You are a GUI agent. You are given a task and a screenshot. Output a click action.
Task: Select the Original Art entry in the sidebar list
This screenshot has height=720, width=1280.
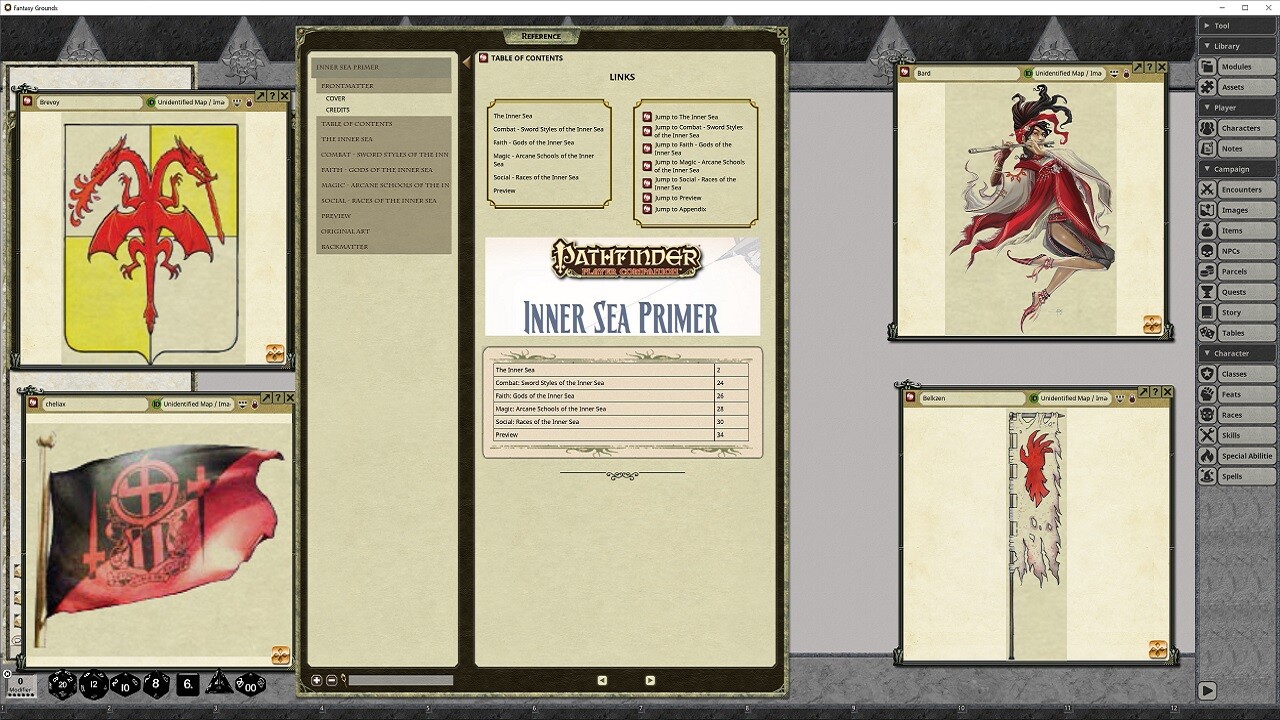point(345,230)
